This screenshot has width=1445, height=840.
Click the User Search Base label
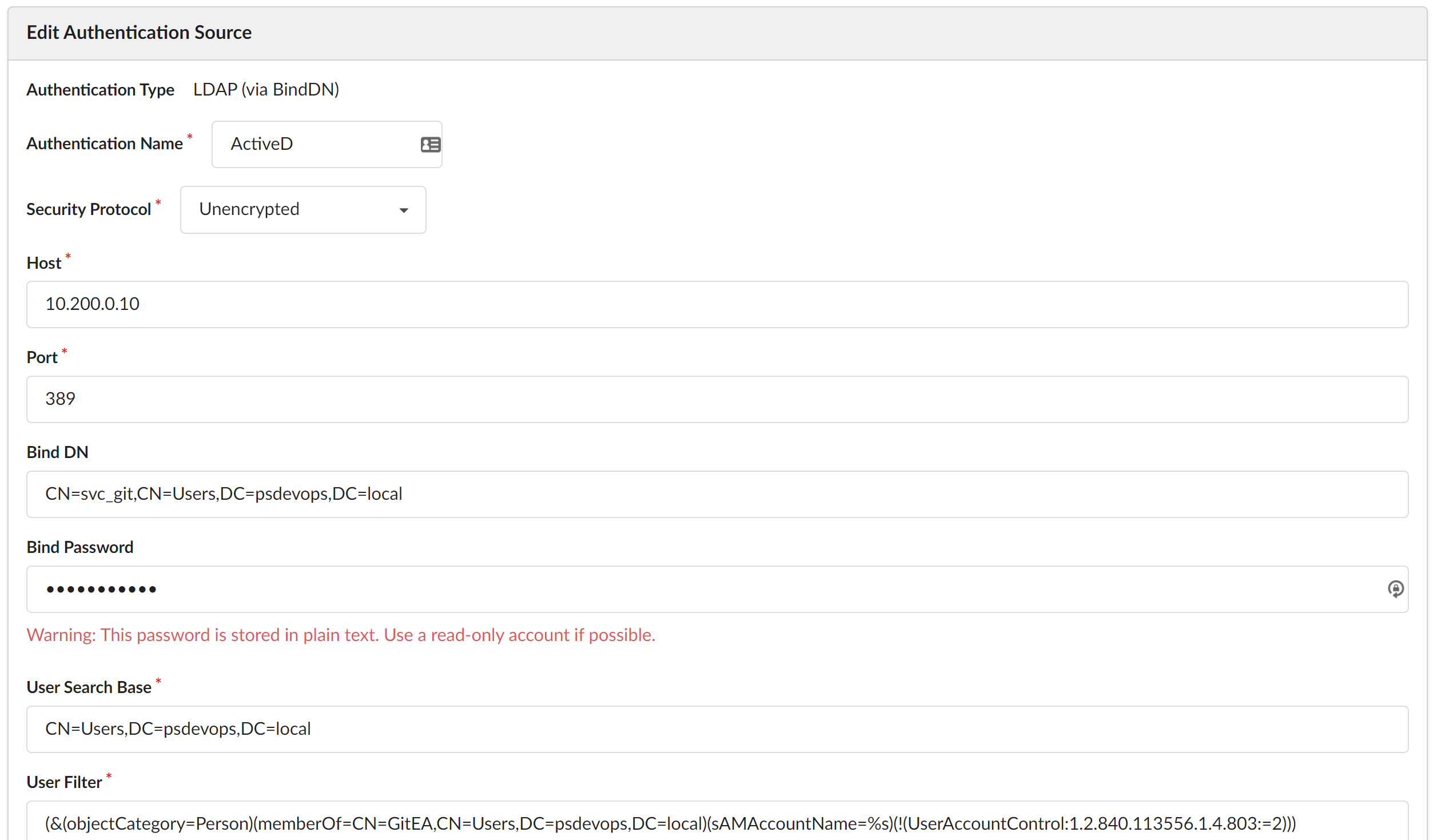89,687
